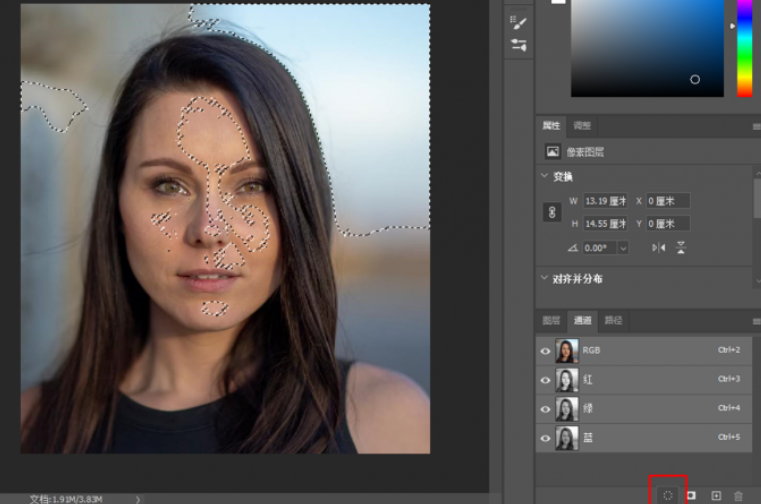Image resolution: width=761 pixels, height=504 pixels.
Task: Create a new channel
Action: 716,495
